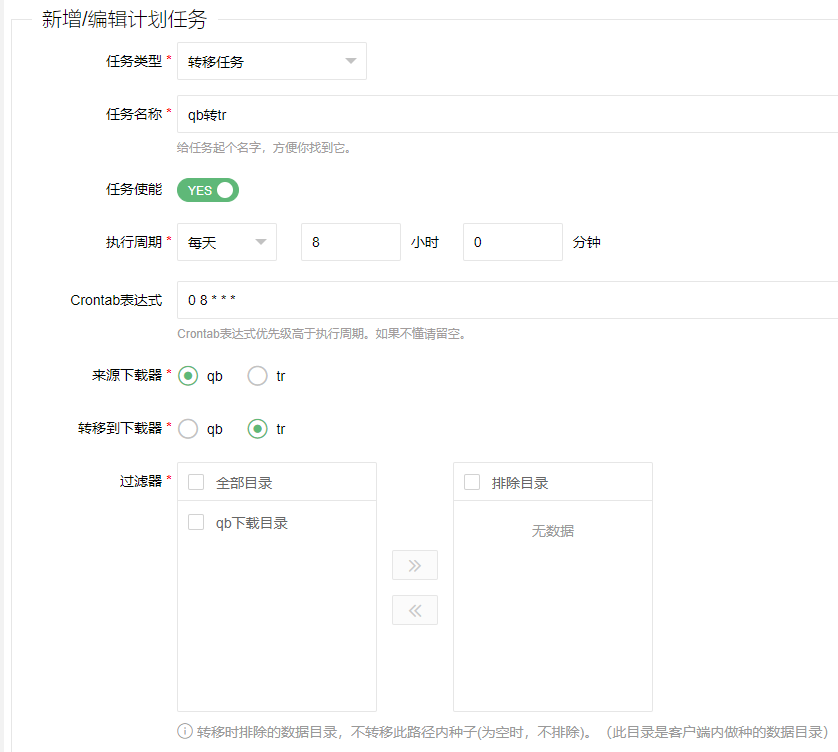Click the 任务名称 input field
The width and height of the screenshot is (838, 752).
[506, 114]
